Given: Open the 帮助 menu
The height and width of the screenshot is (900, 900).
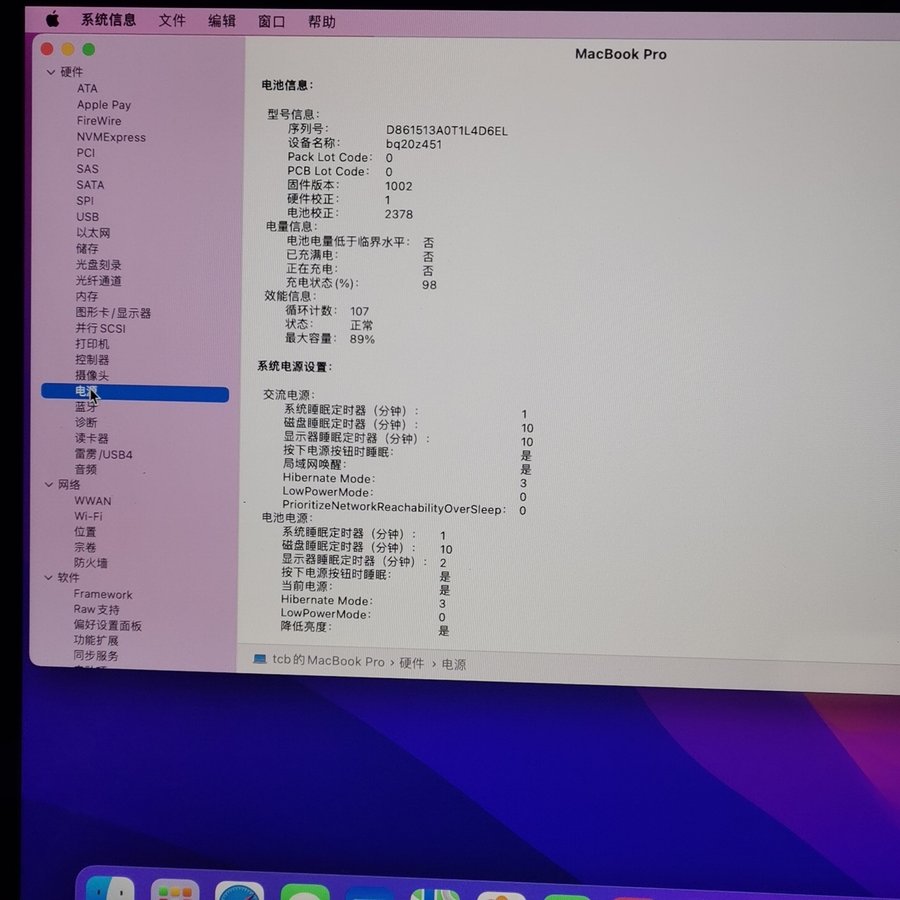Looking at the screenshot, I should click(x=321, y=22).
